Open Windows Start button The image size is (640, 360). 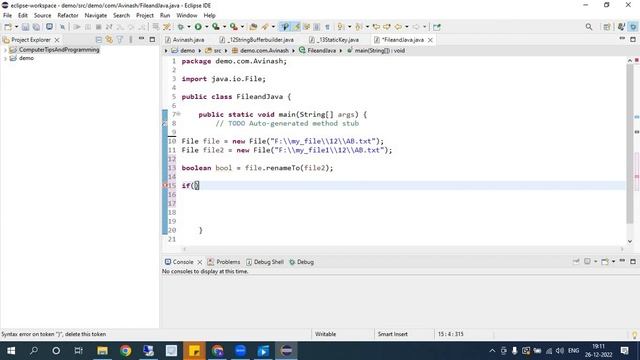pyautogui.click(x=11, y=351)
